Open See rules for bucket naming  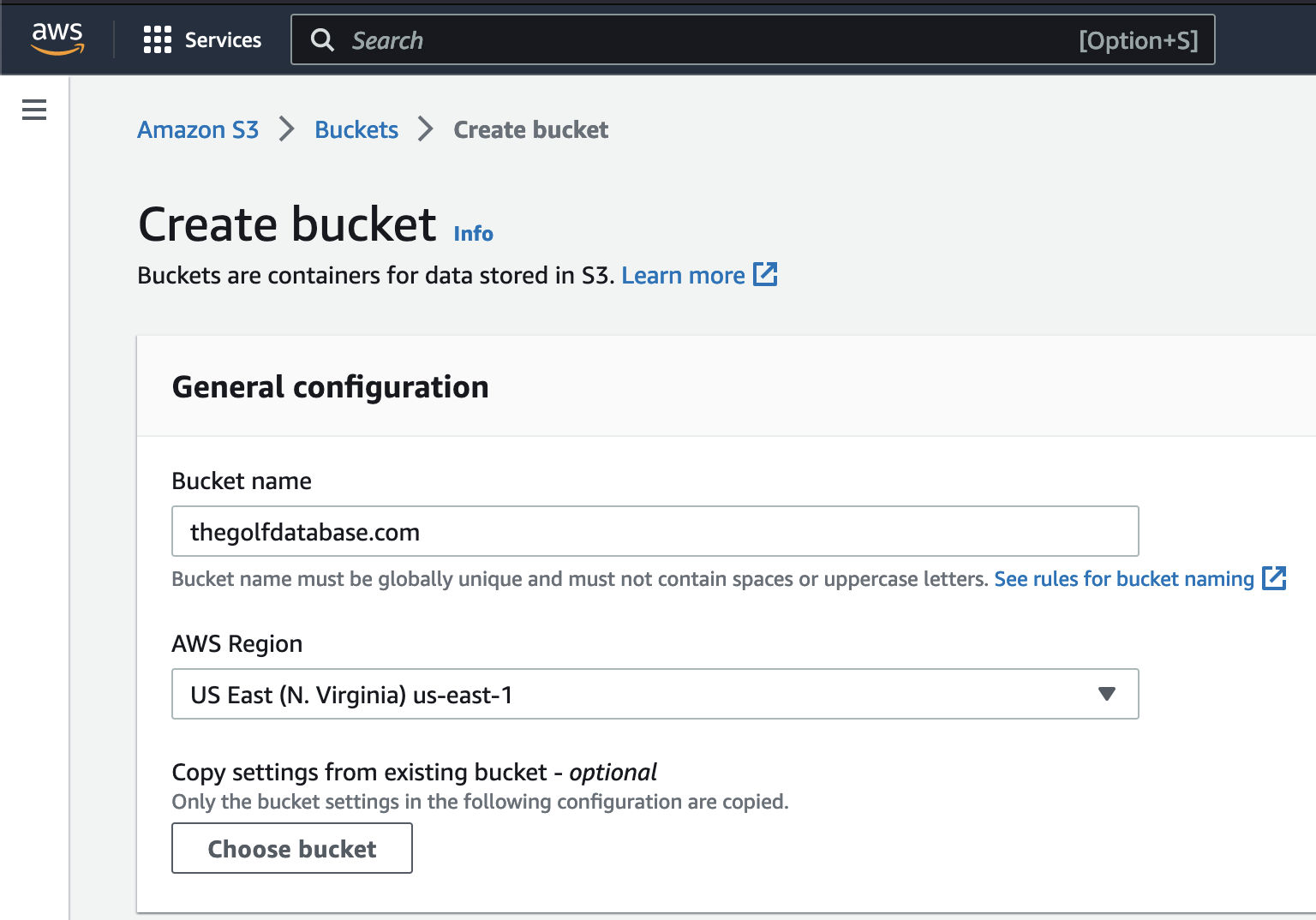pos(1123,579)
